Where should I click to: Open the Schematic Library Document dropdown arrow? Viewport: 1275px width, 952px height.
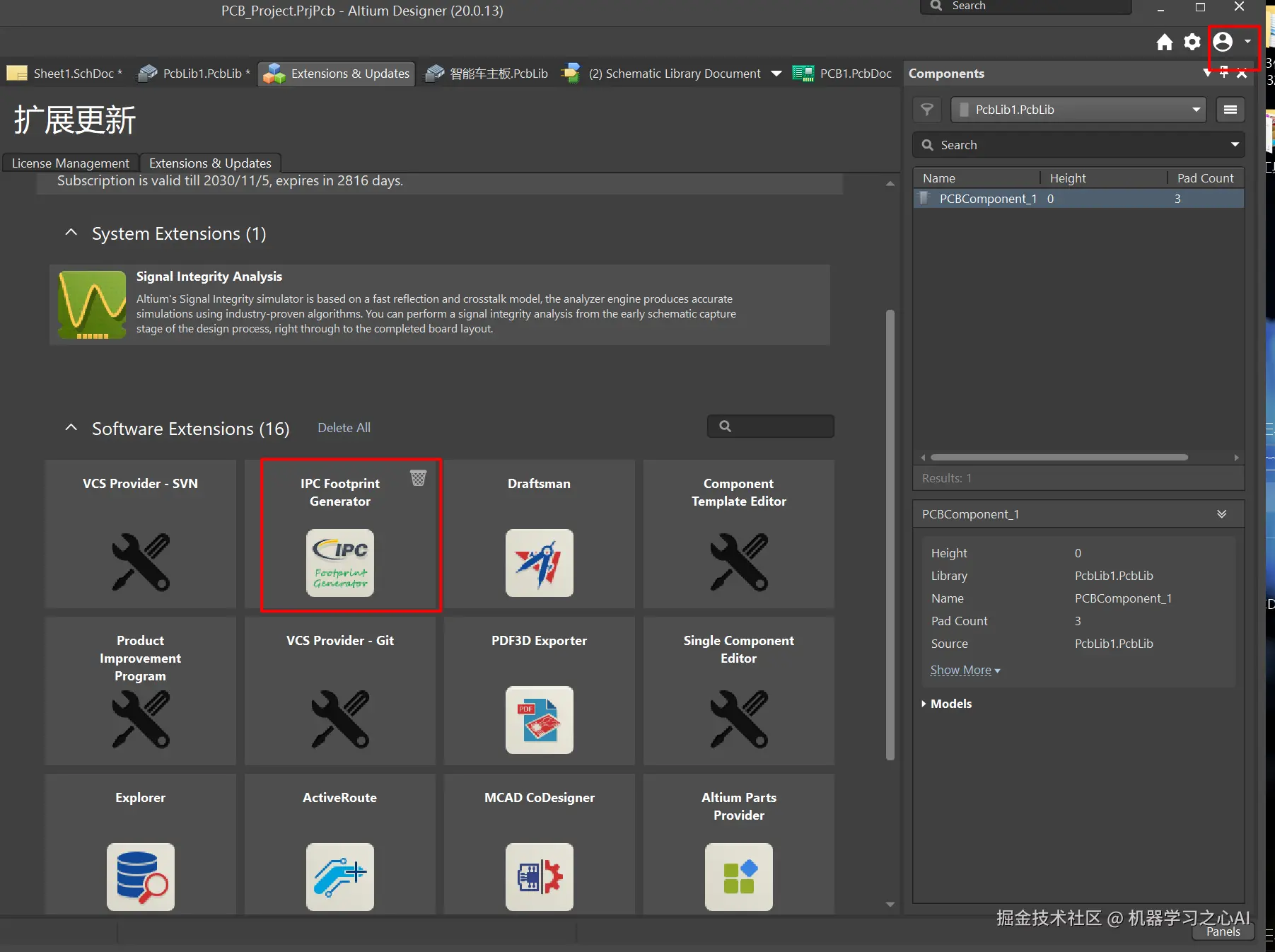tap(776, 74)
